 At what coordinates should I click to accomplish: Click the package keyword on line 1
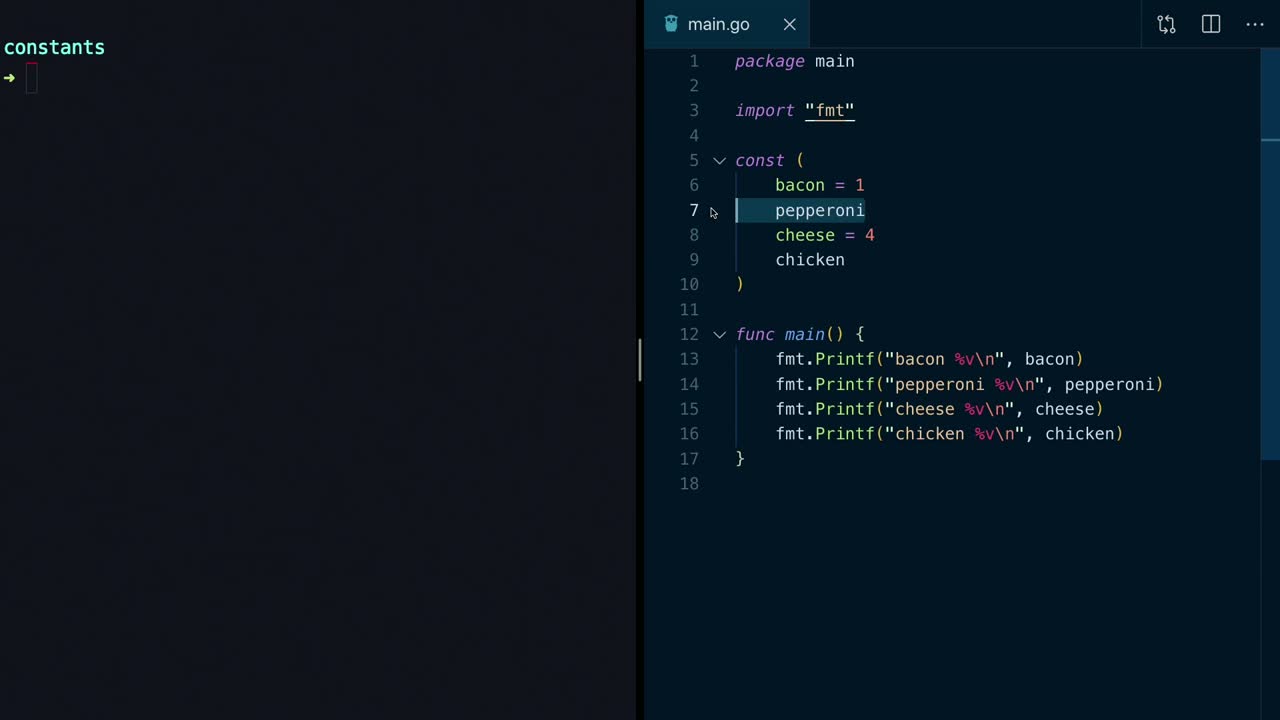[x=769, y=62]
